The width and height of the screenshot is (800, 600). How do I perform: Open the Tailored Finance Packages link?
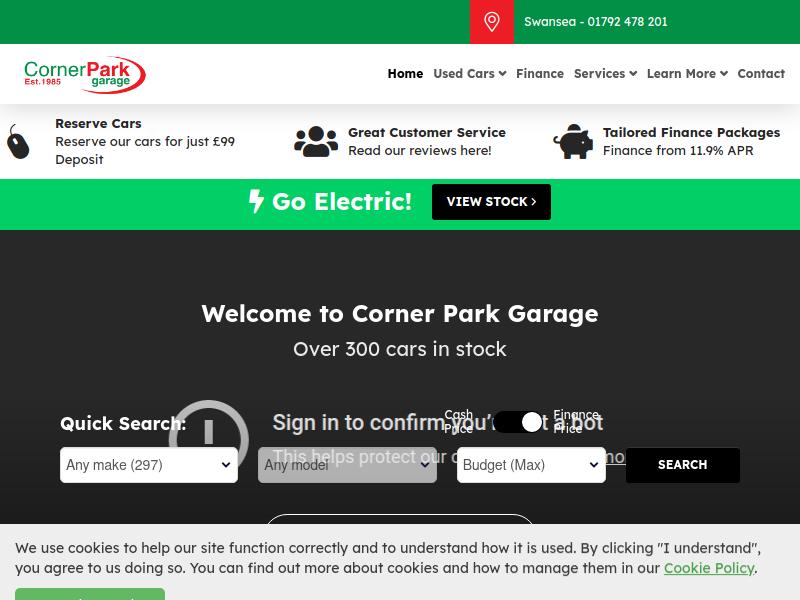(691, 133)
